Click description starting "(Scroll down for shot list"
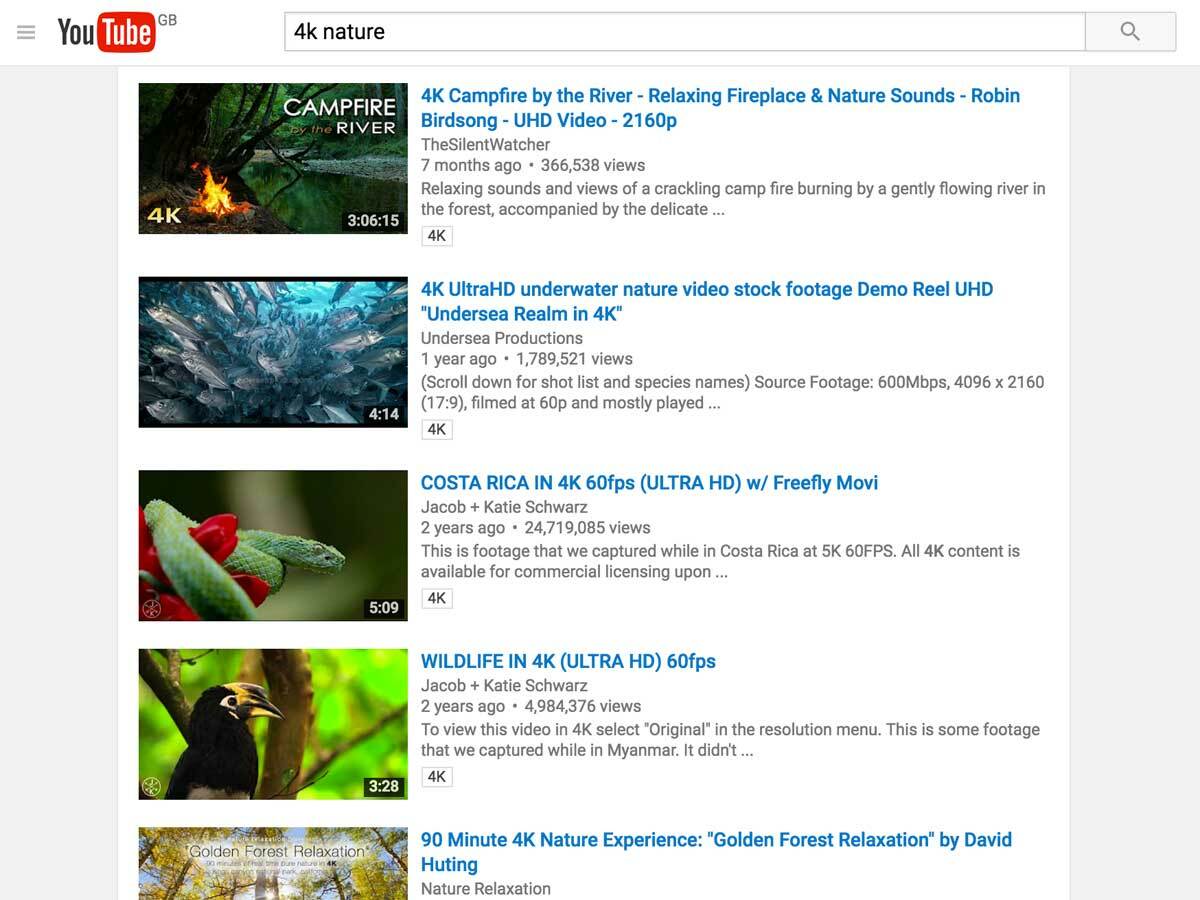Viewport: 1200px width, 900px height. [732, 392]
